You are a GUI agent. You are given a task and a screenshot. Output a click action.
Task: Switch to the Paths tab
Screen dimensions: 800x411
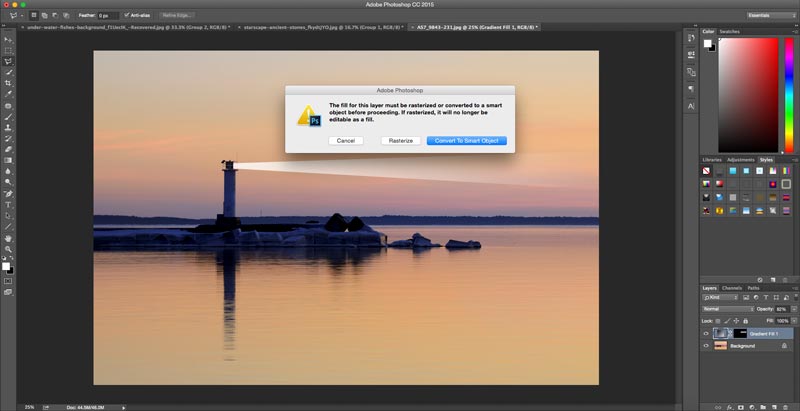pos(753,288)
